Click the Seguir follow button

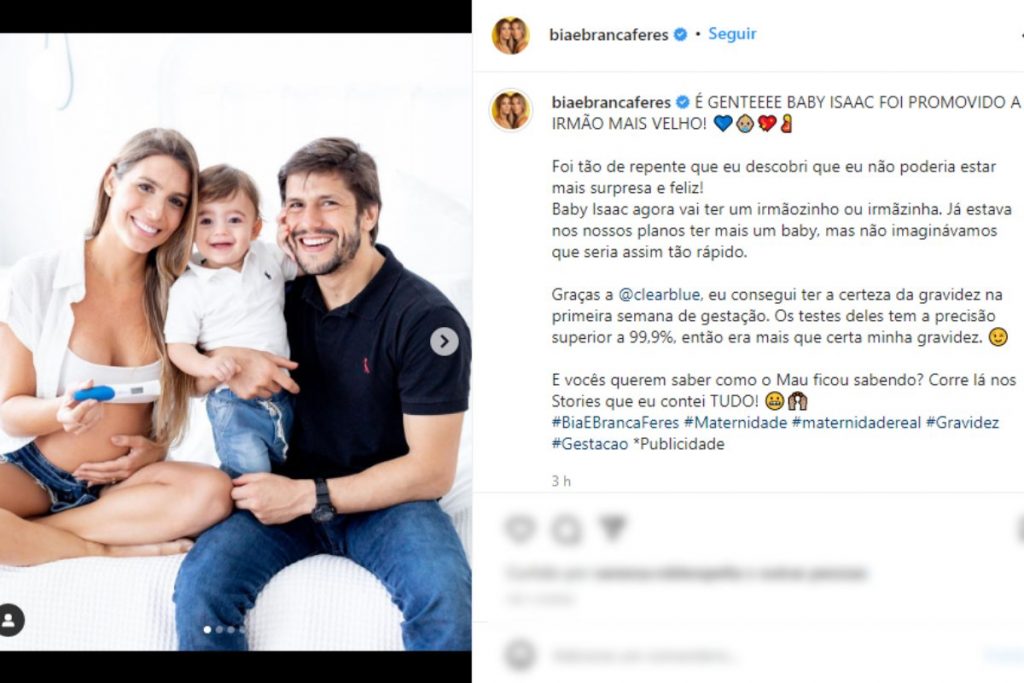click(x=732, y=34)
